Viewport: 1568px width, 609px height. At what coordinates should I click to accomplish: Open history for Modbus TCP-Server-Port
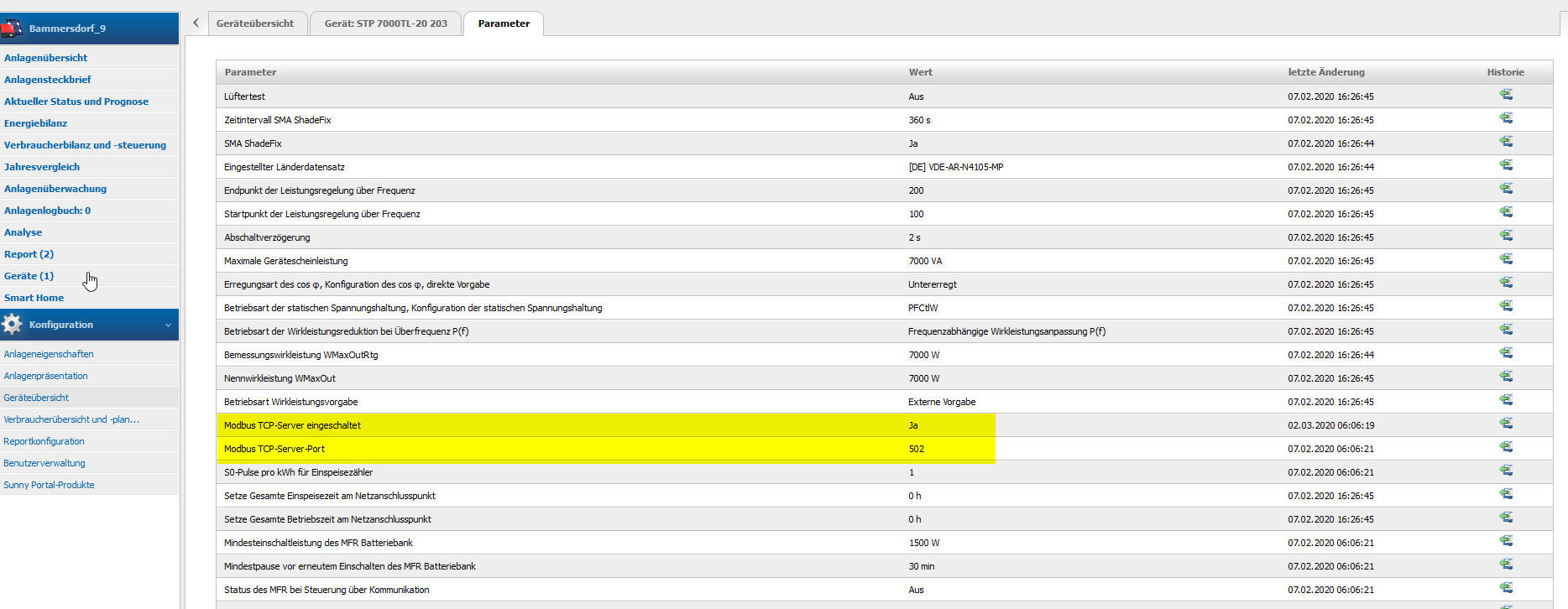(x=1506, y=447)
